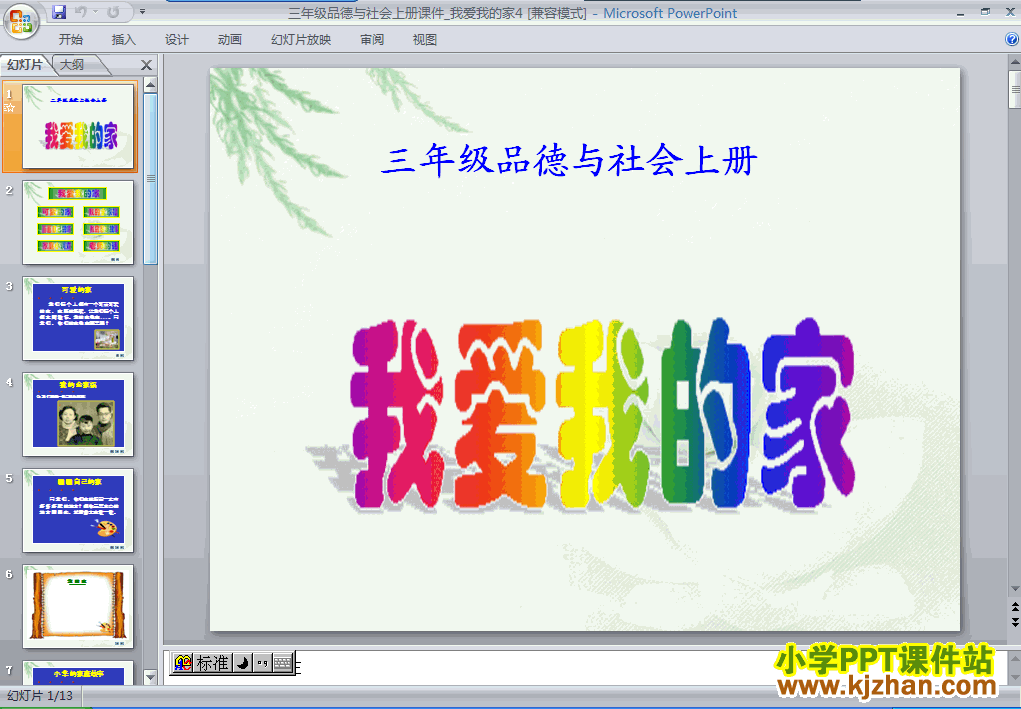Close the slide thumbnail pane
The height and width of the screenshot is (709, 1021).
[147, 65]
